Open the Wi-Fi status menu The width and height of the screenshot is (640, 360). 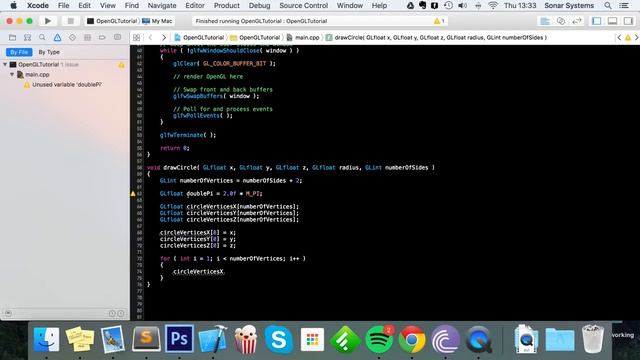click(493, 6)
